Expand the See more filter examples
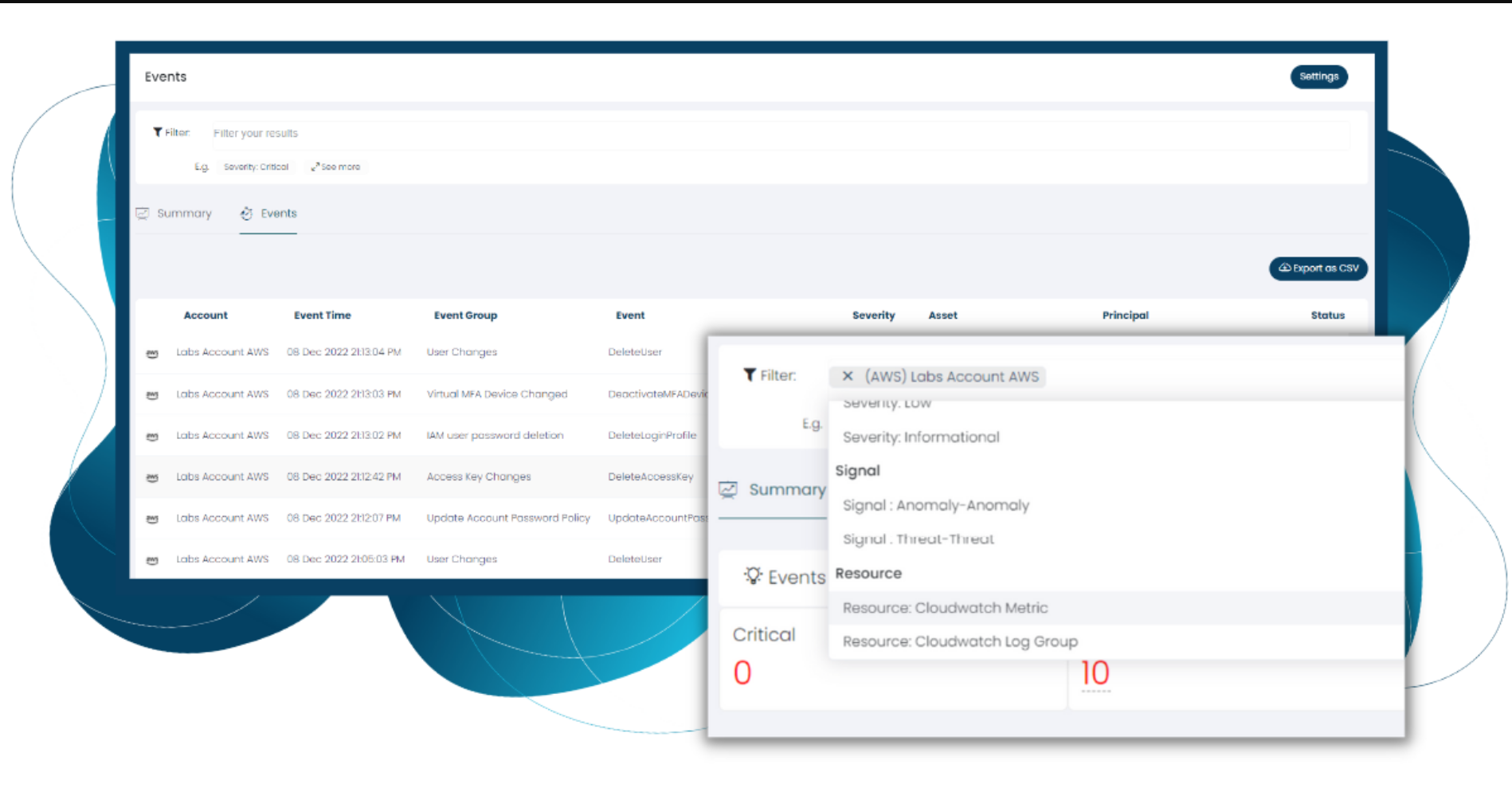Viewport: 1512px width, 796px height. (336, 167)
